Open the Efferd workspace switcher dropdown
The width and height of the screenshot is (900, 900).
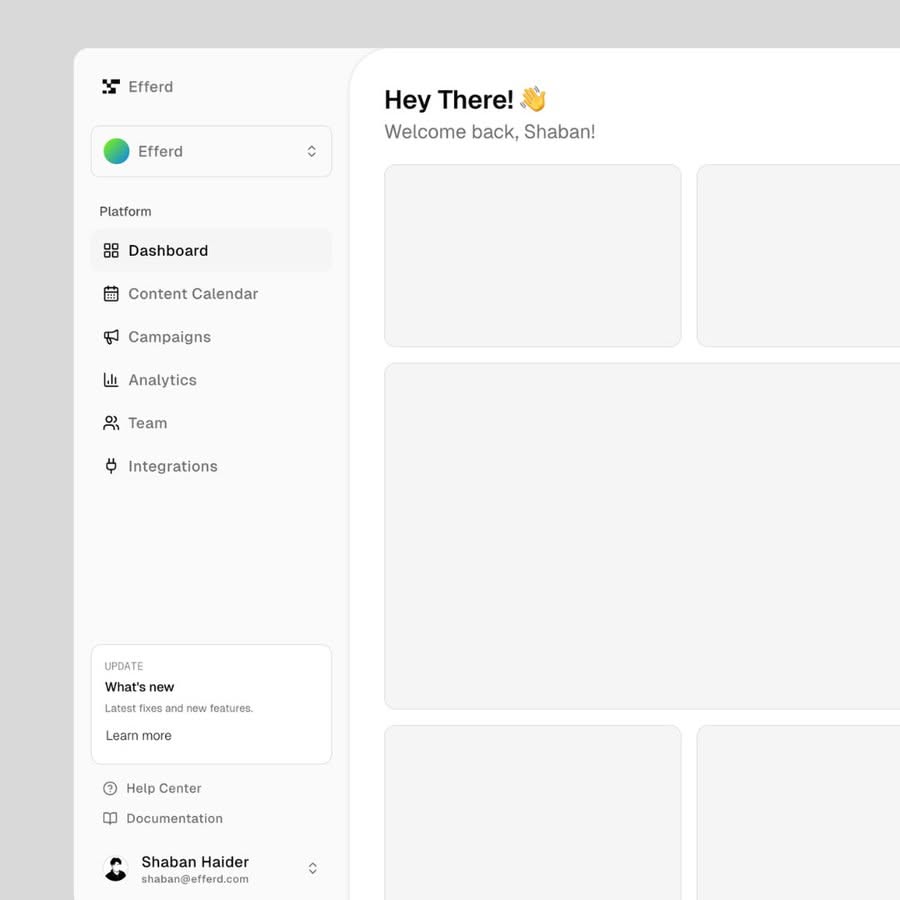(x=211, y=151)
